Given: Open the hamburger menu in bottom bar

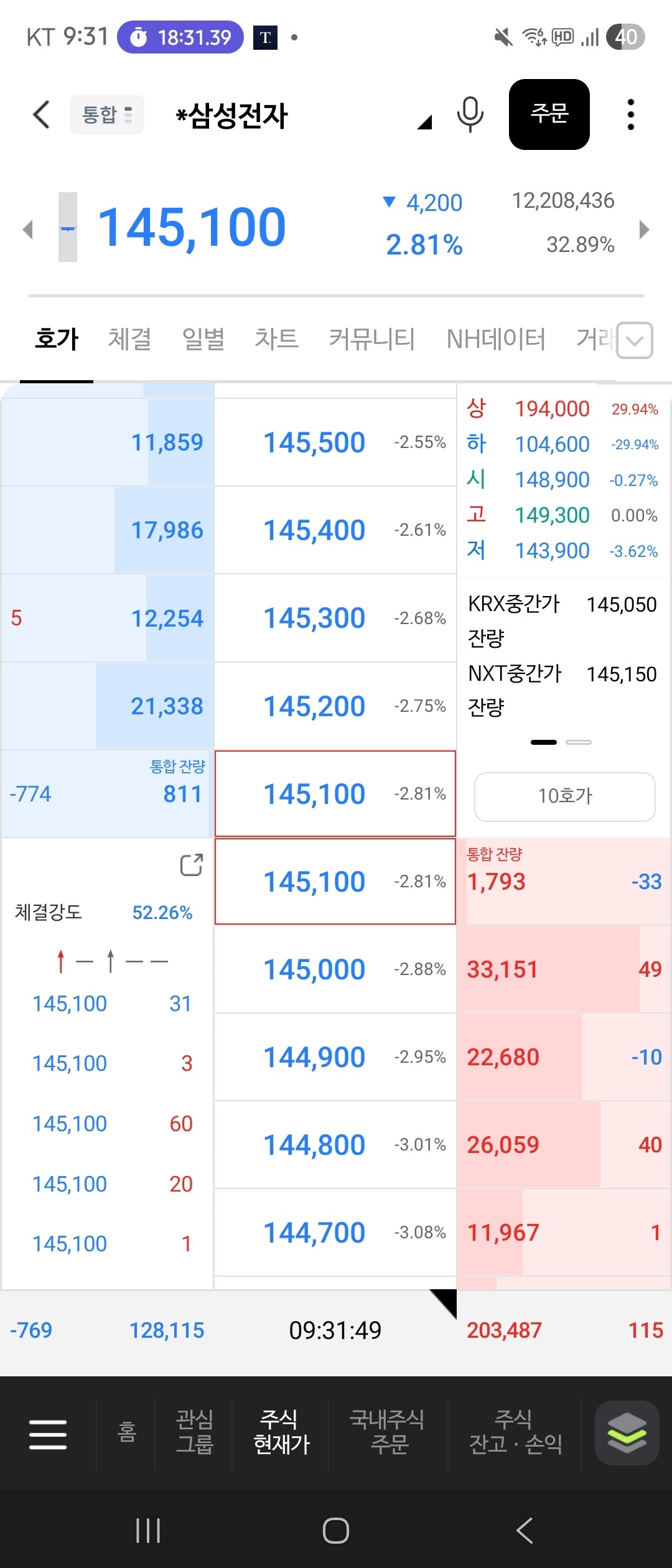Looking at the screenshot, I should tap(48, 1434).
